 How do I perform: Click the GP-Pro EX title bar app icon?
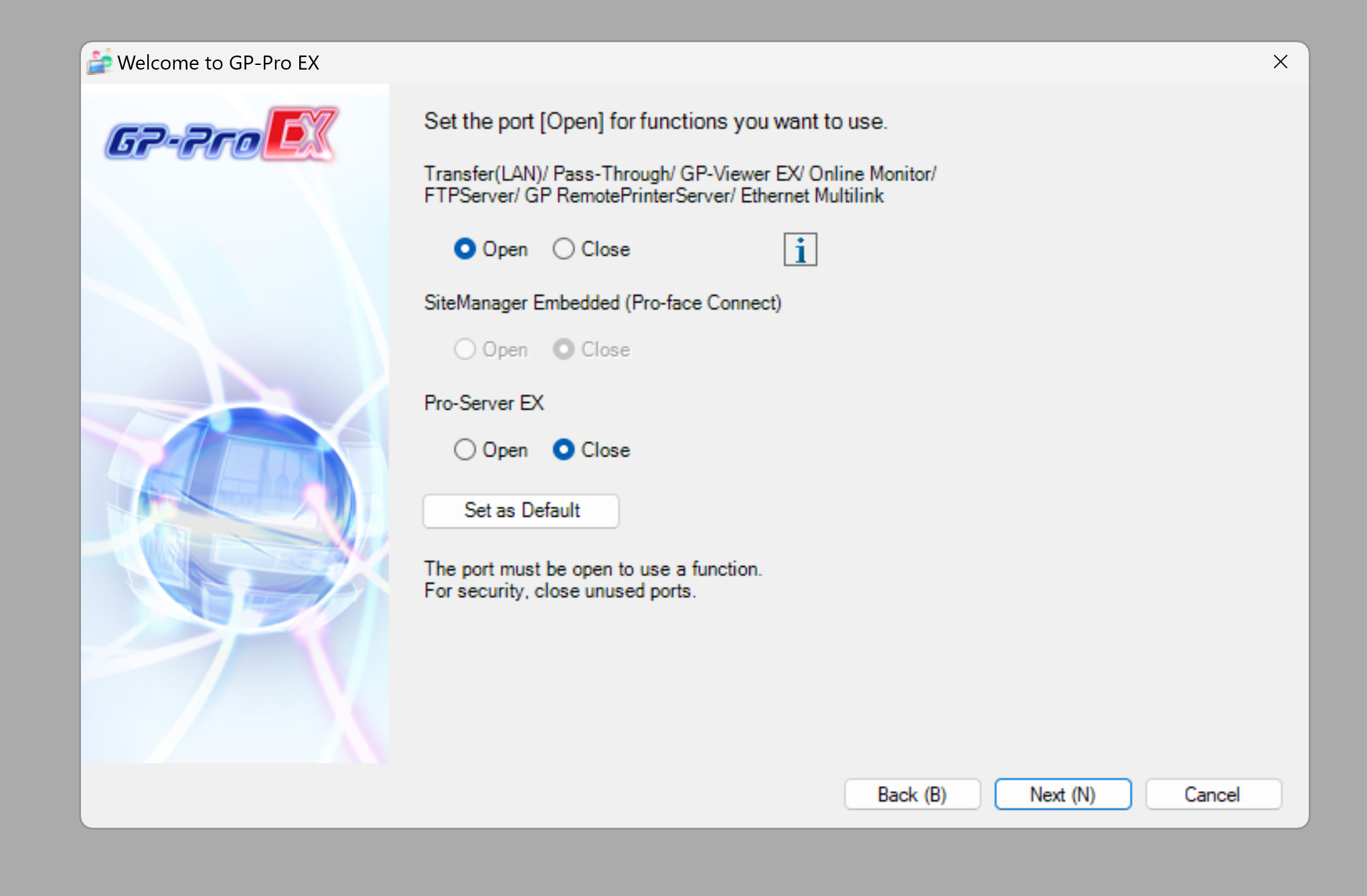coord(99,62)
